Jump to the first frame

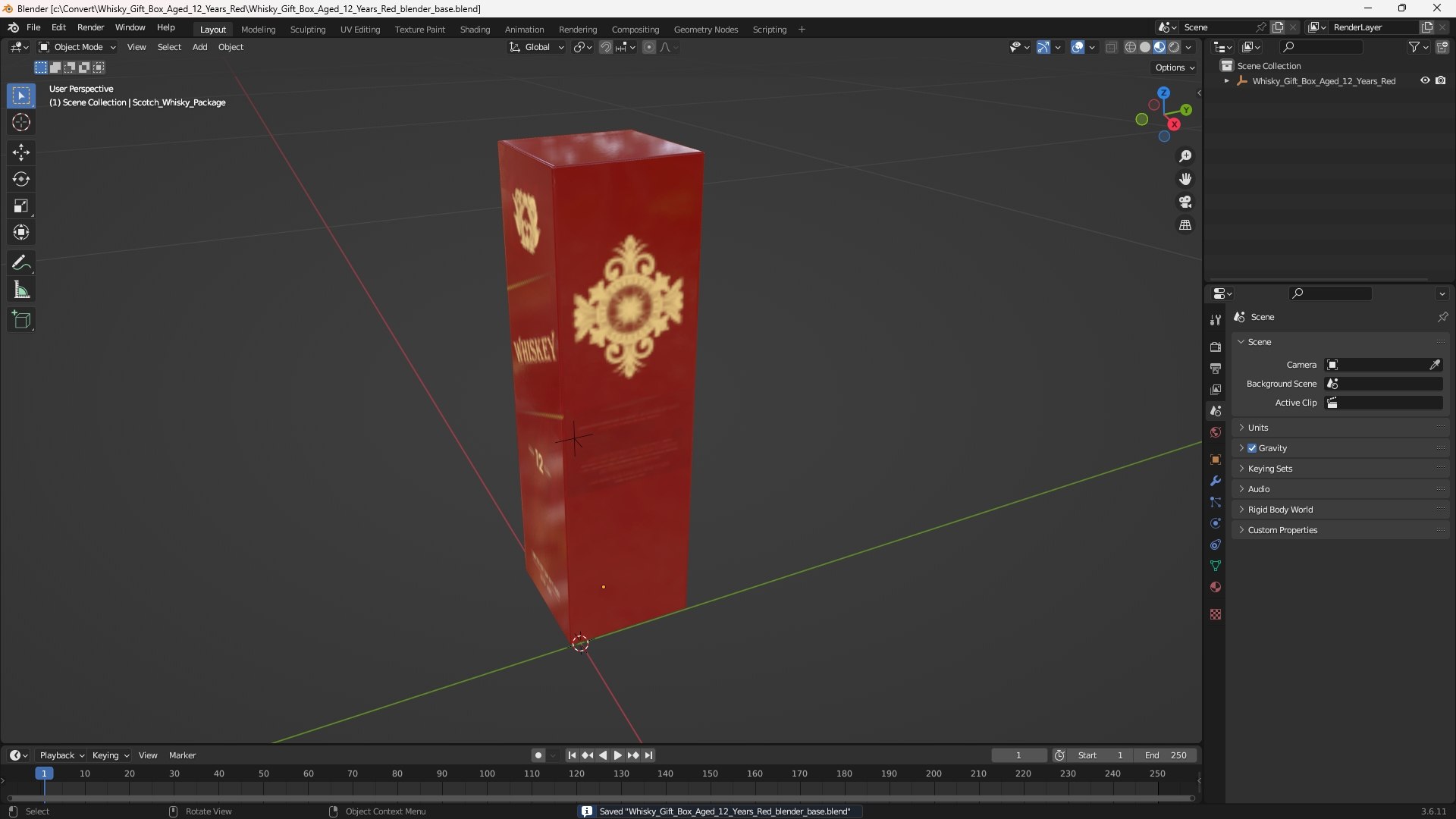[572, 755]
